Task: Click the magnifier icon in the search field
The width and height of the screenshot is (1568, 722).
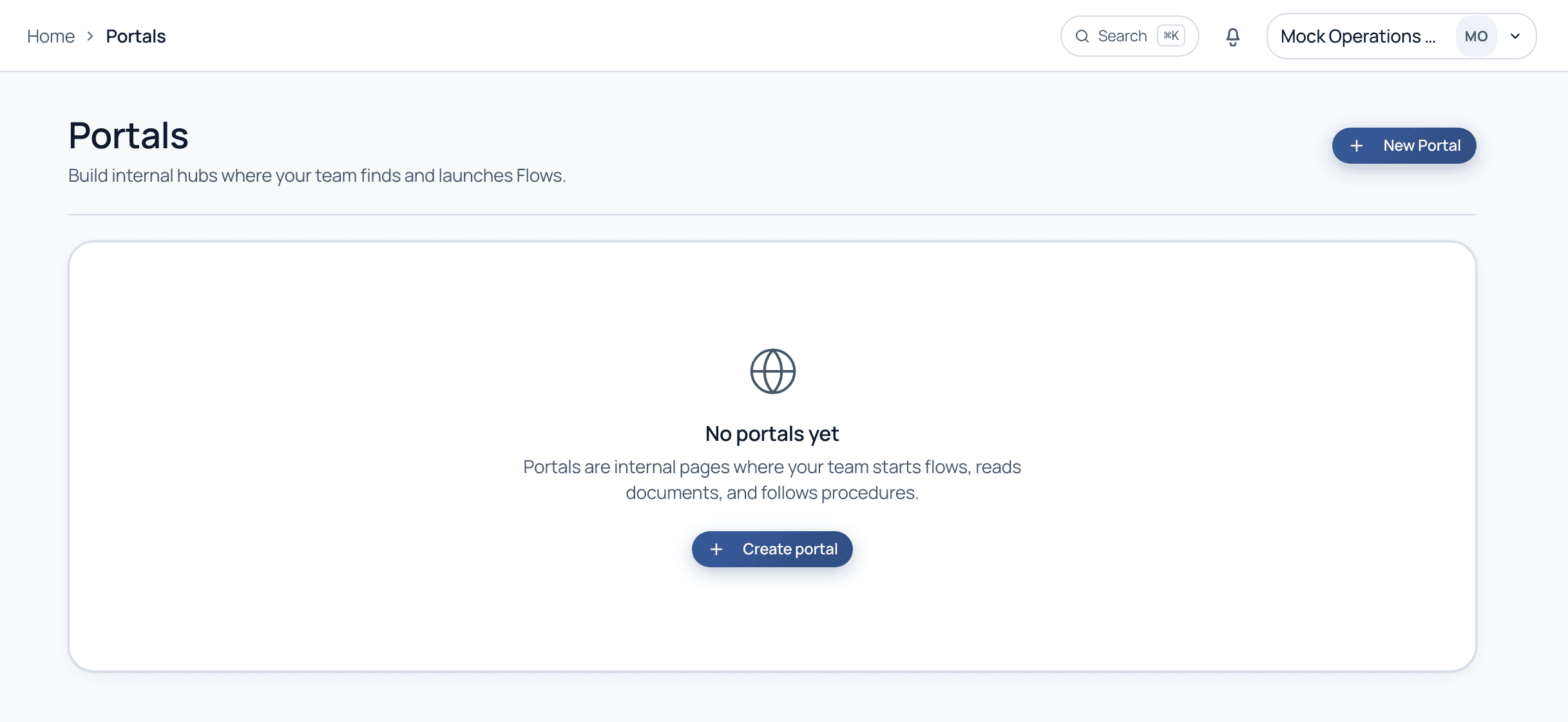Action: [x=1082, y=36]
